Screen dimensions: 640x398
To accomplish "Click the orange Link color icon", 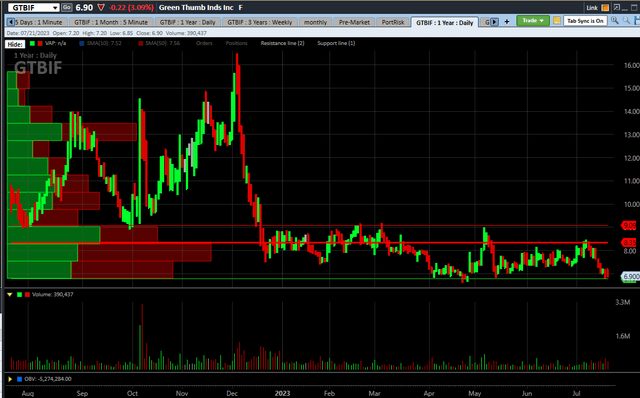I will (x=605, y=8).
